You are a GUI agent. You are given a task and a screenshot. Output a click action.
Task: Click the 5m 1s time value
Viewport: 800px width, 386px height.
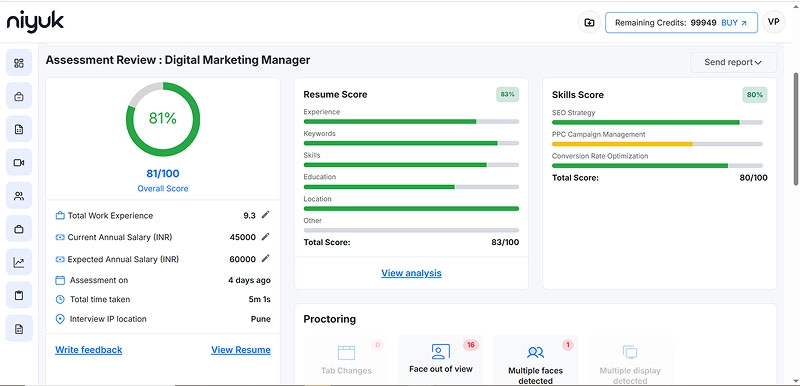tap(260, 300)
